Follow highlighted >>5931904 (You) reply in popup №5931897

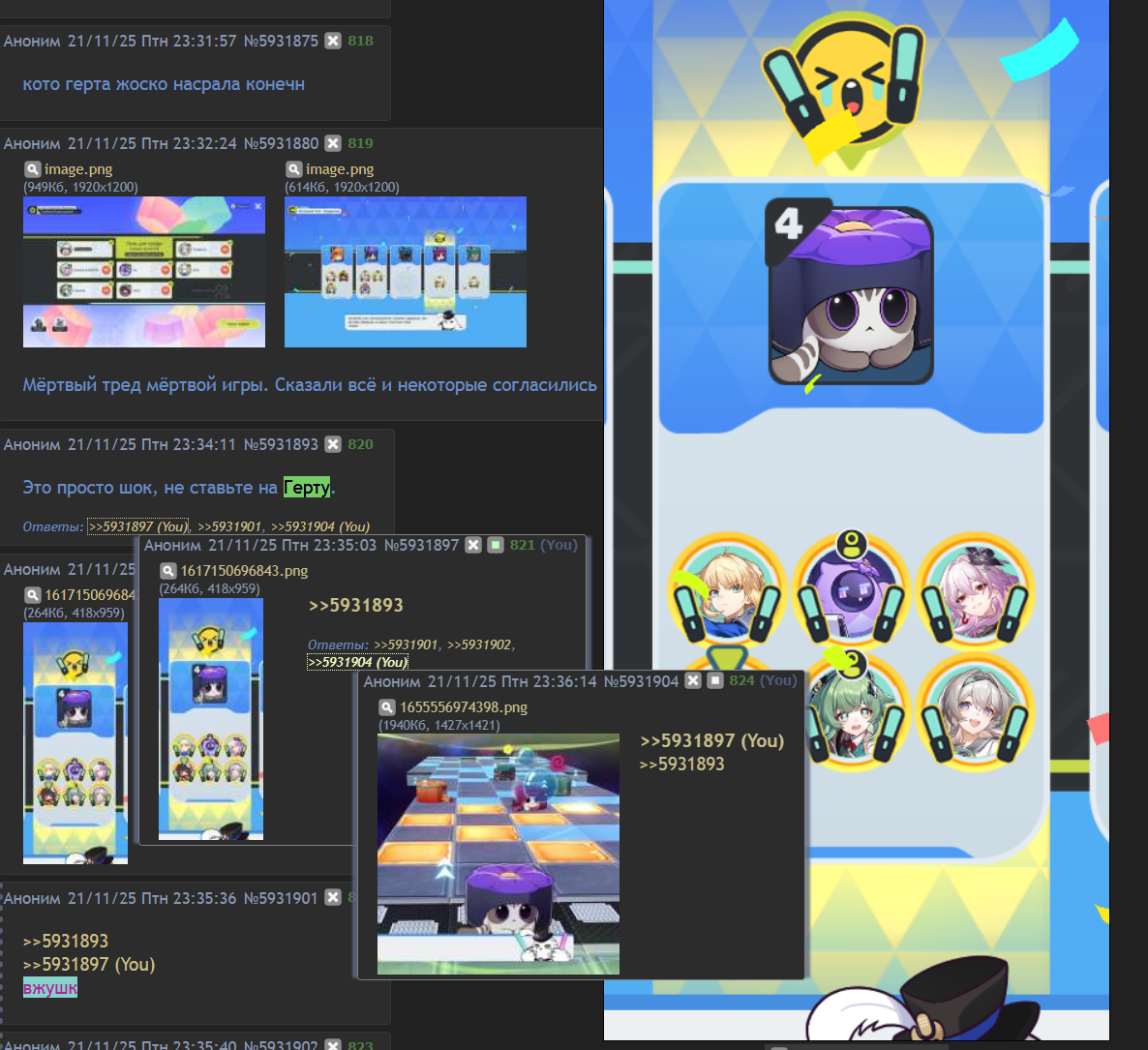point(357,662)
